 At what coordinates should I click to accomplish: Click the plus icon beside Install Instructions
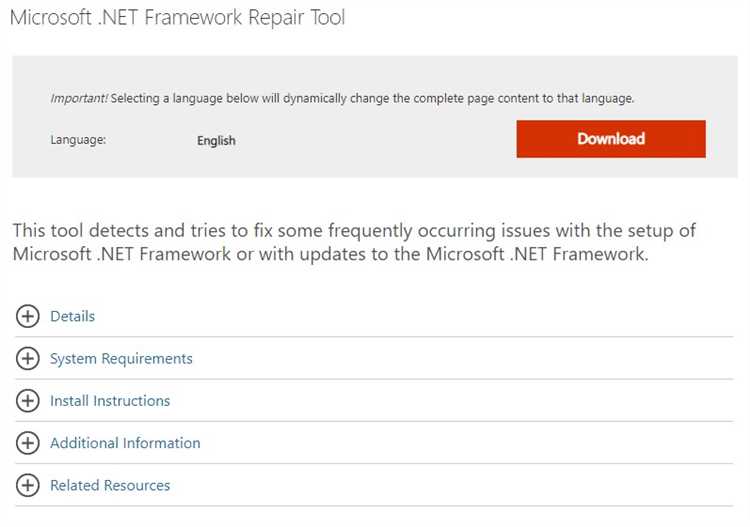(28, 401)
